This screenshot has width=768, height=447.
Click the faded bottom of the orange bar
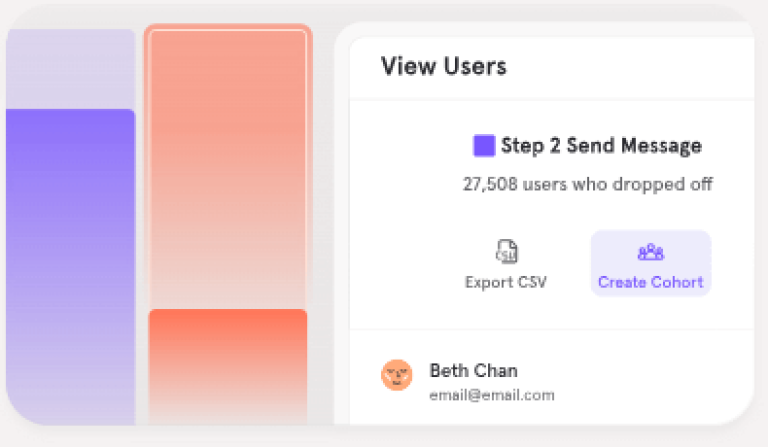(228, 405)
